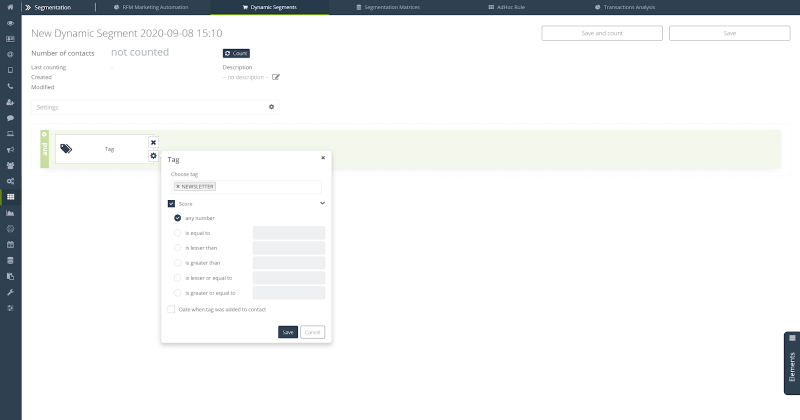The height and width of the screenshot is (420, 800).
Task: Click the segment title New Dynamic Segment
Action: (127, 33)
